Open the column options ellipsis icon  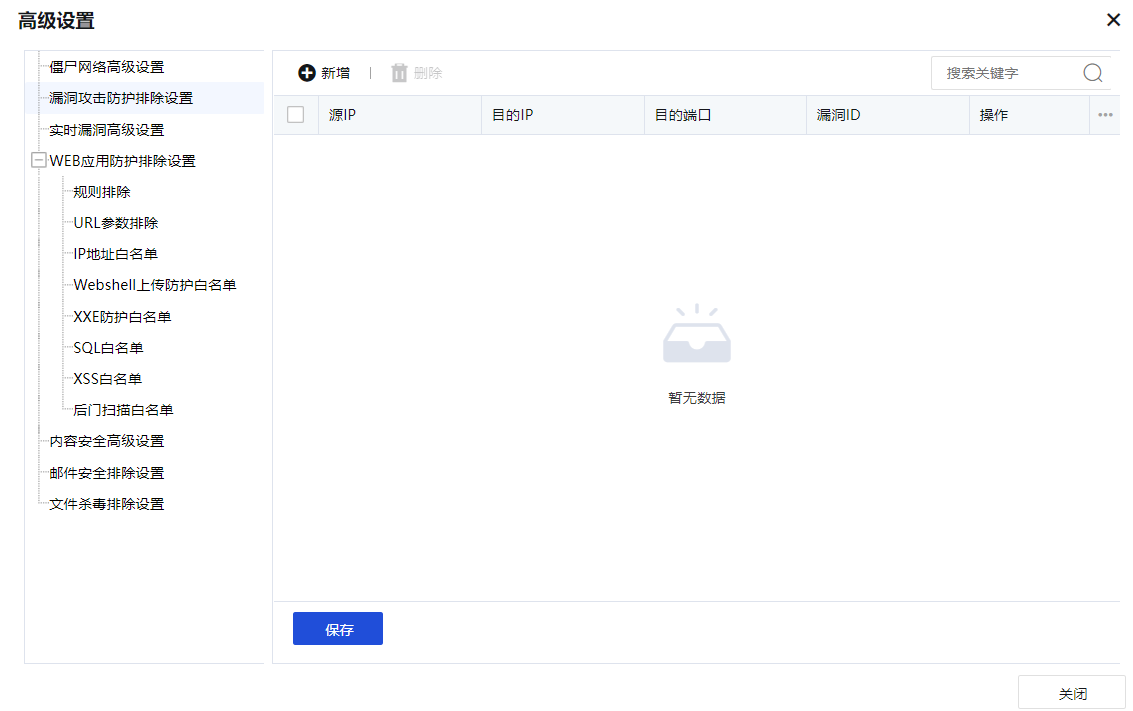point(1105,115)
